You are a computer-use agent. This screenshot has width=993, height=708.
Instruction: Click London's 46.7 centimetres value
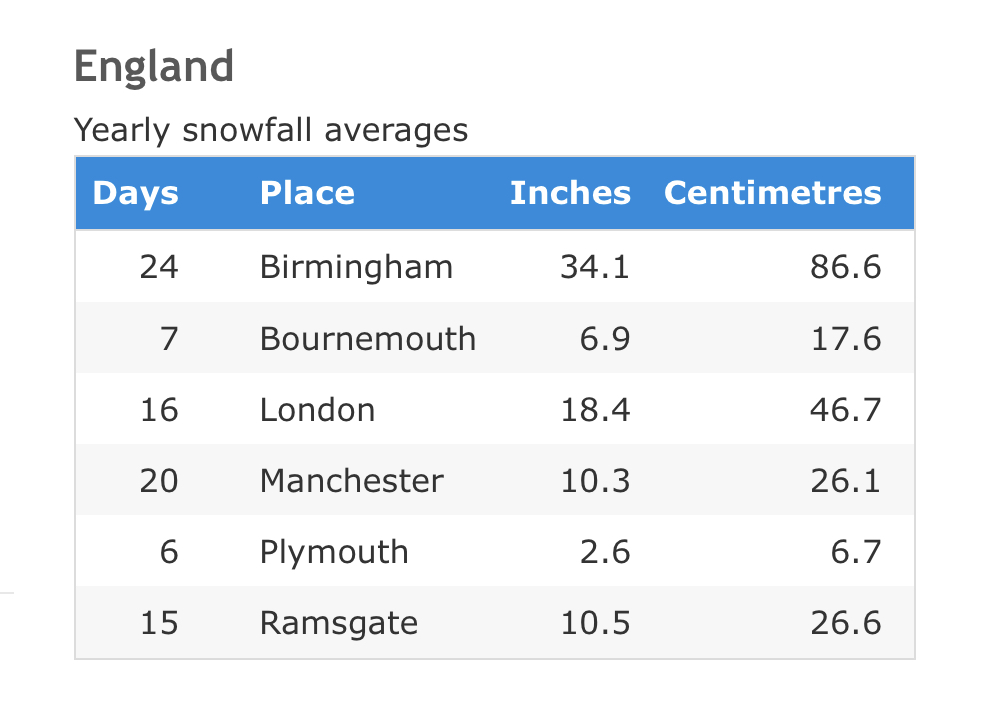845,410
